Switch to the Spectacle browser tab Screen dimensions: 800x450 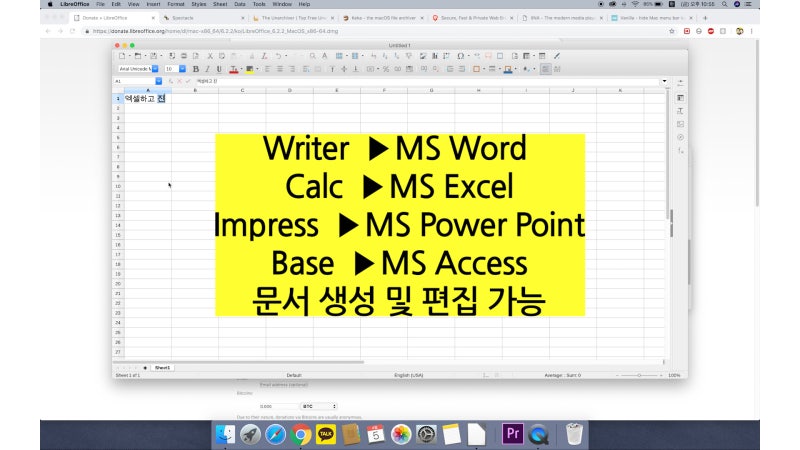click(x=204, y=18)
